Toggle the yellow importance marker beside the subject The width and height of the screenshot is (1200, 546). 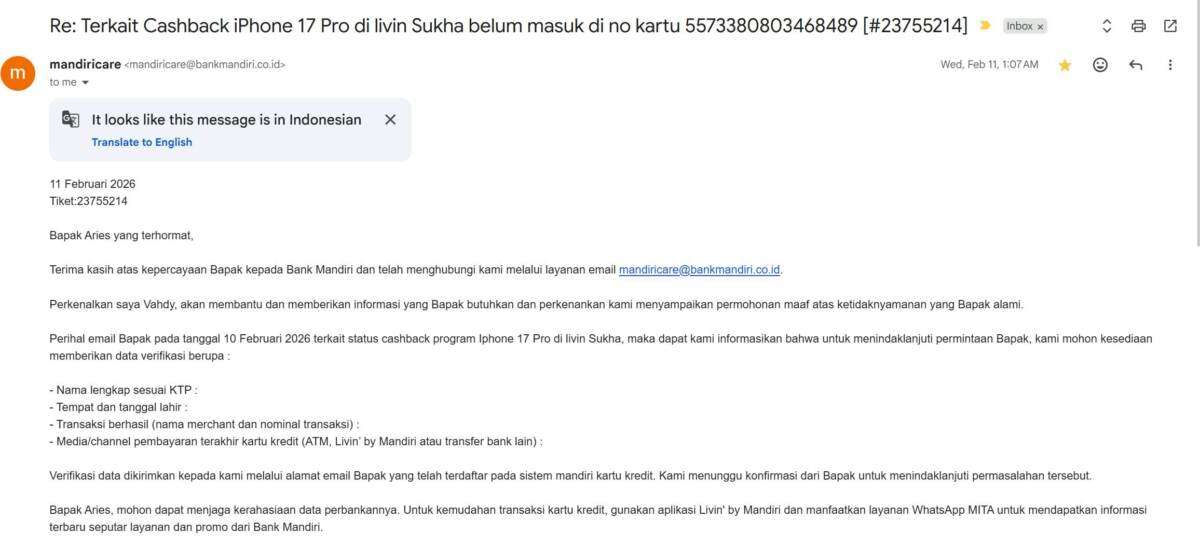pos(985,26)
